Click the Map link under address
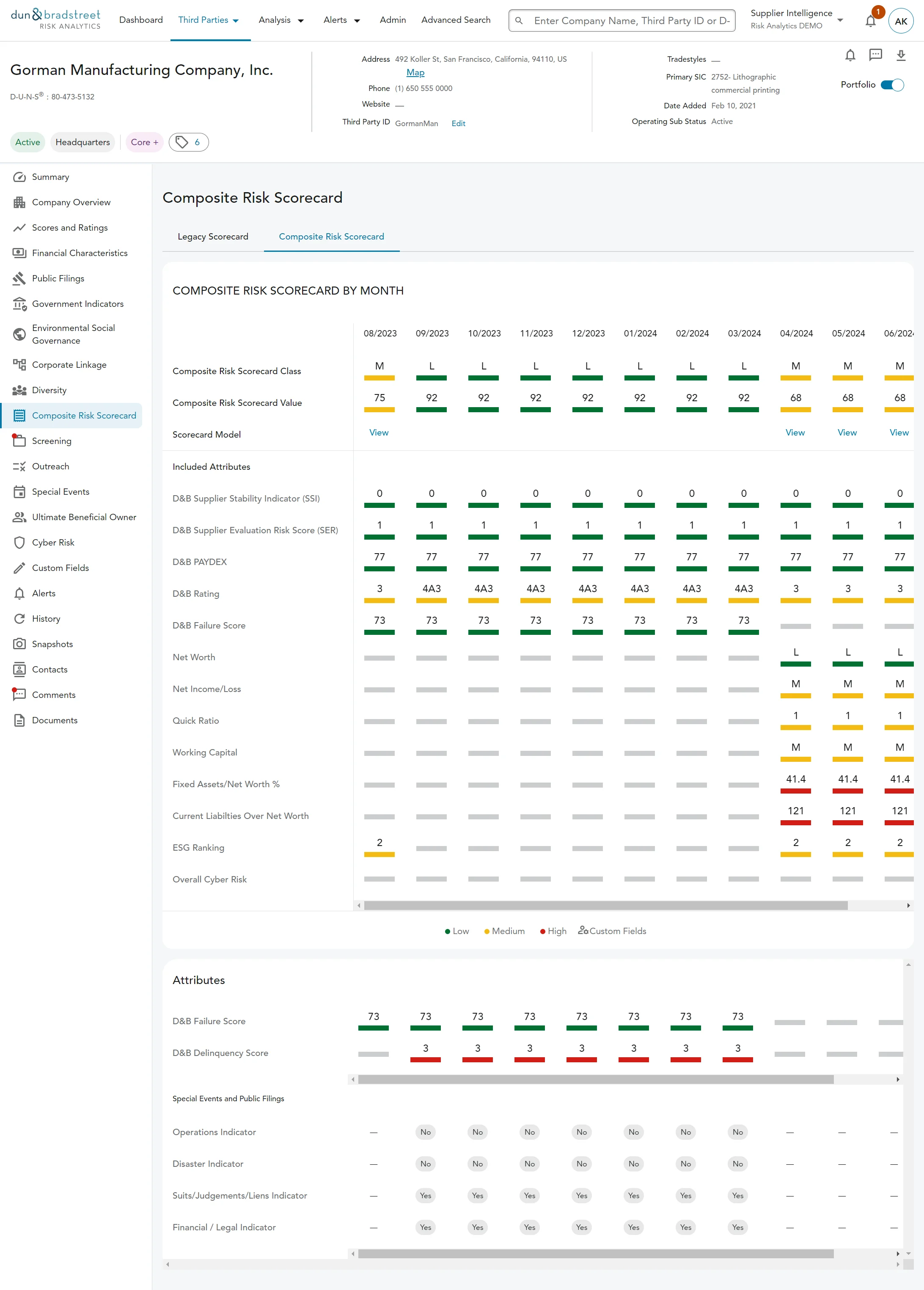Viewport: 924px width, 1290px height. click(x=415, y=72)
